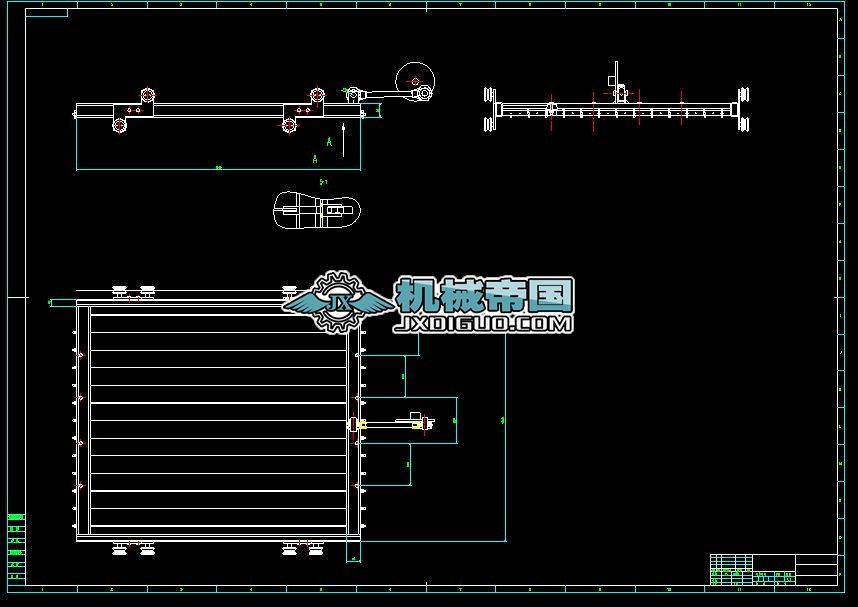Screen dimensions: 858x607
Task: Select the large cam circle in front view
Action: click(x=415, y=81)
